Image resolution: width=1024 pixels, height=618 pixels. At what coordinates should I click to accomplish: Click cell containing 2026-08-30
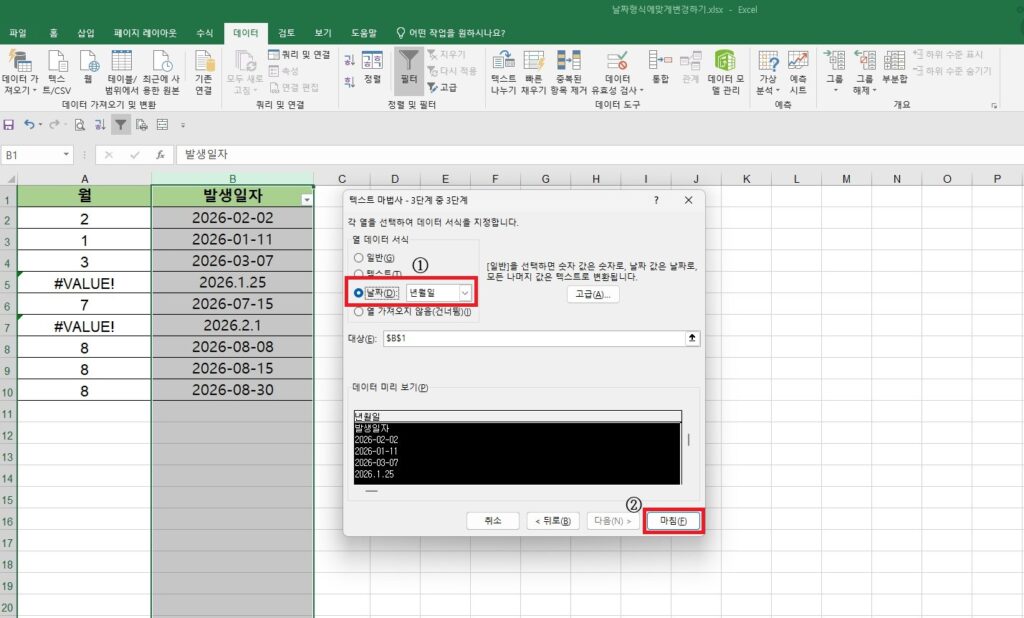232,390
